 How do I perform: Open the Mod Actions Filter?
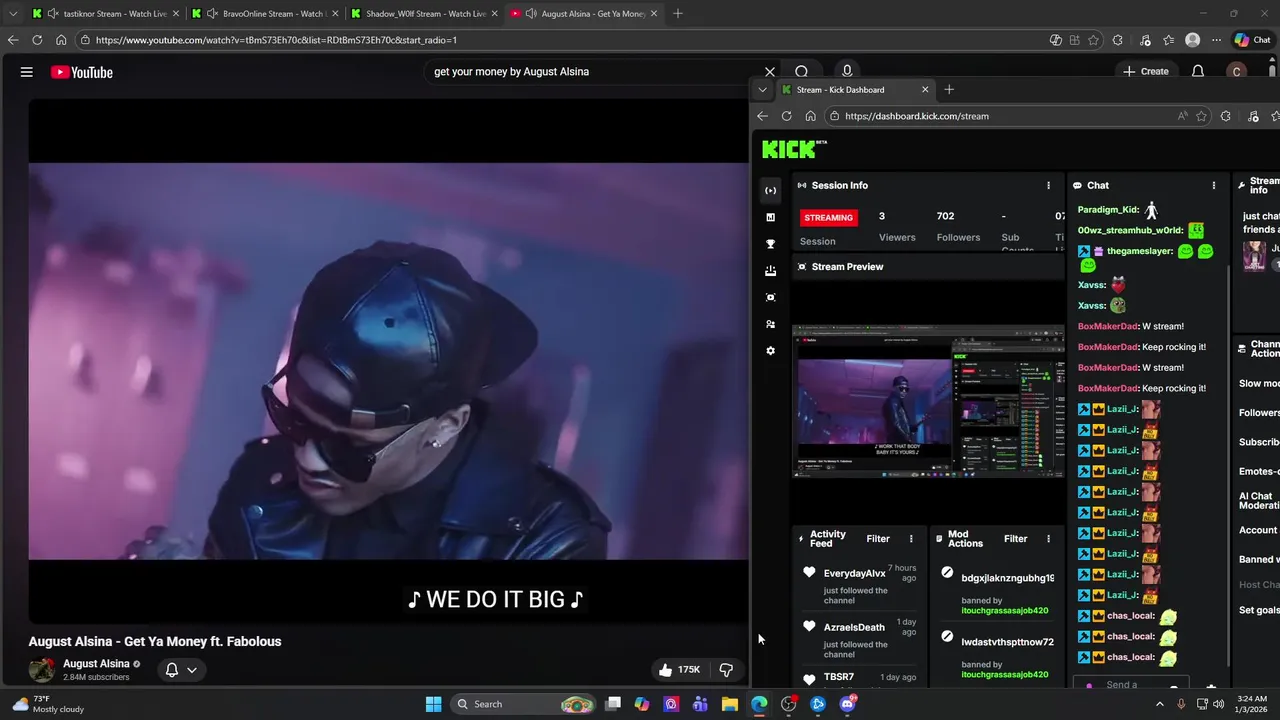pos(1015,539)
